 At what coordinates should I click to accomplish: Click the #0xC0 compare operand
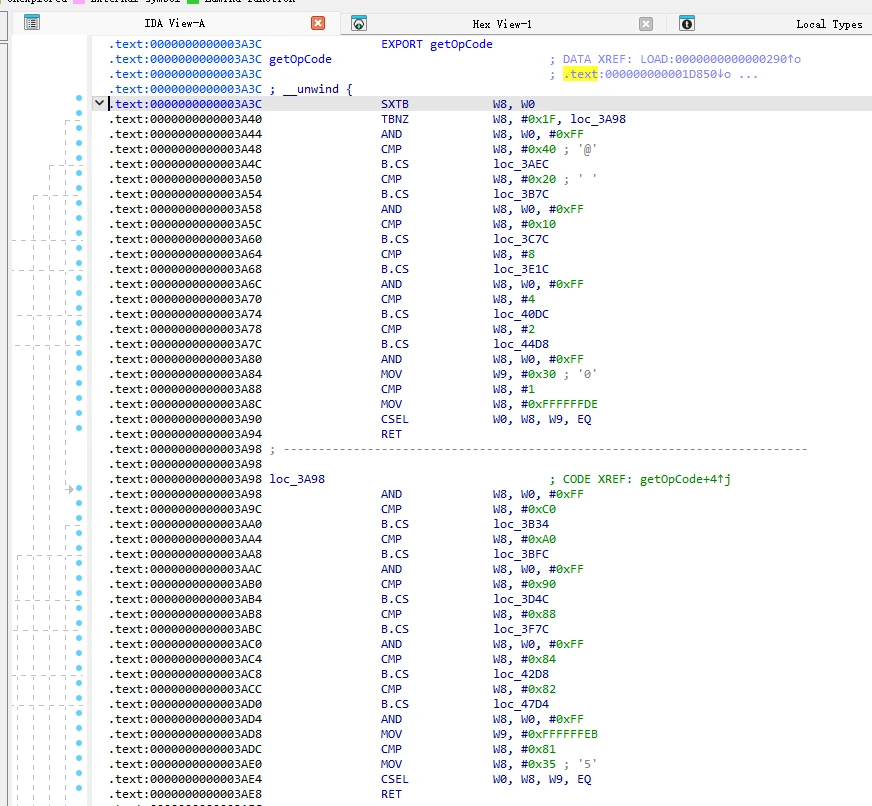point(538,509)
